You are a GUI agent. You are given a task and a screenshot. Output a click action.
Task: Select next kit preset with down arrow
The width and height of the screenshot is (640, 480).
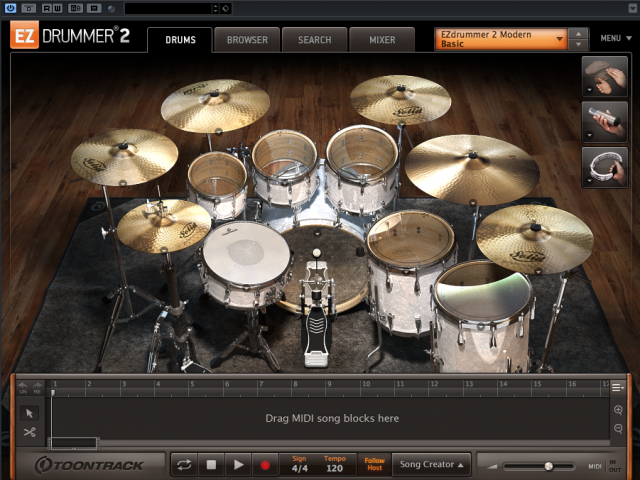pos(578,44)
